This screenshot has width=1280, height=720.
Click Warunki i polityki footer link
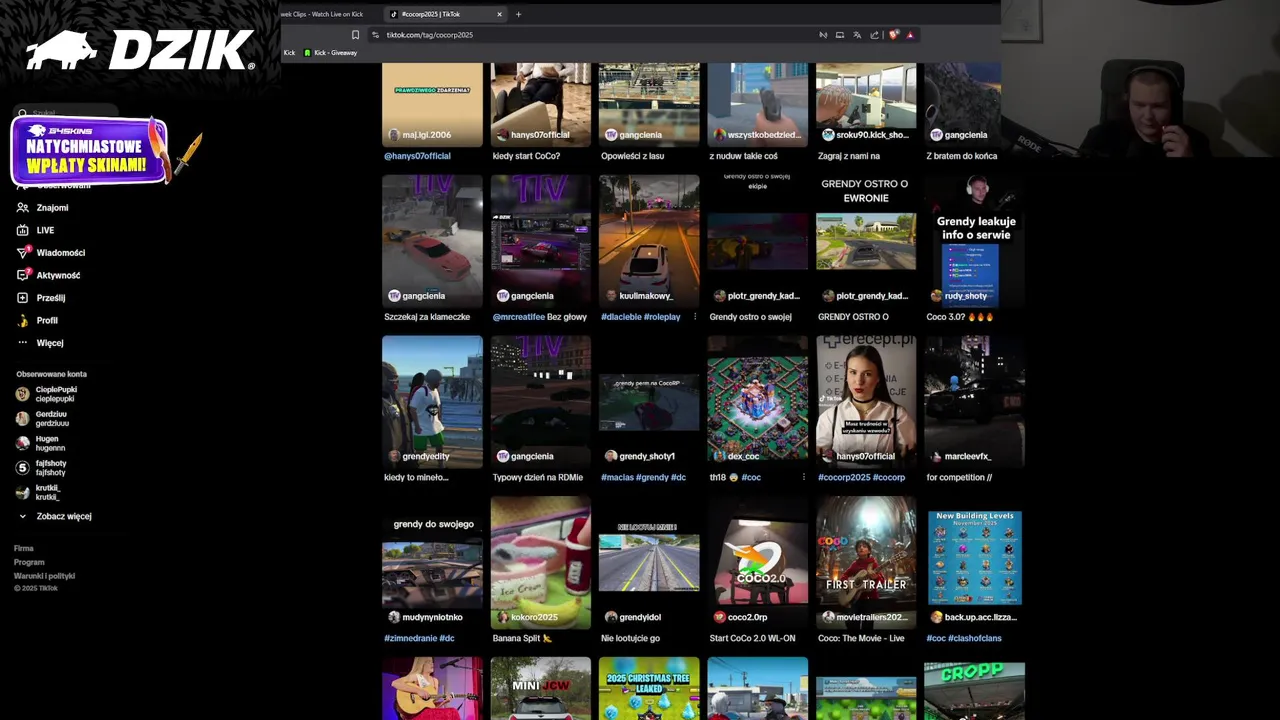pos(44,576)
